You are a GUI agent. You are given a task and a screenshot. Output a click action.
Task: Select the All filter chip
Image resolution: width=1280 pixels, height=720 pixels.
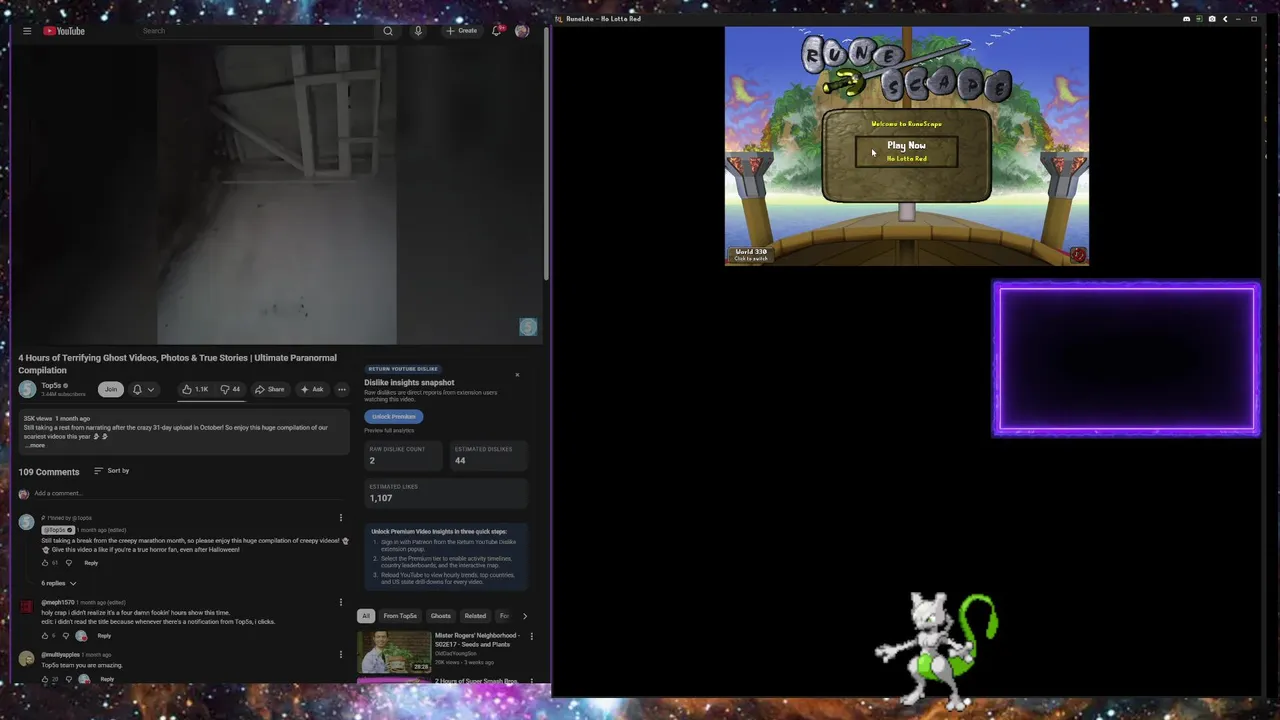click(366, 616)
